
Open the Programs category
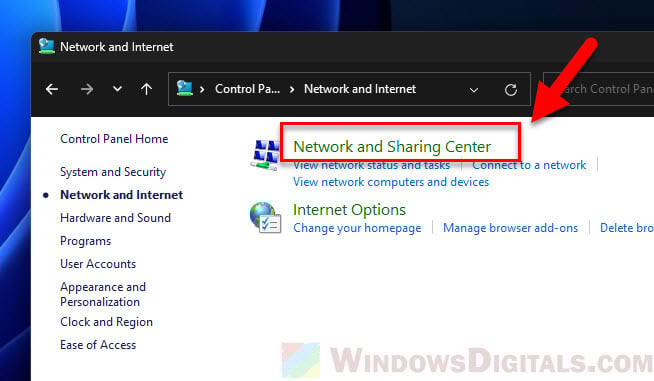click(86, 241)
